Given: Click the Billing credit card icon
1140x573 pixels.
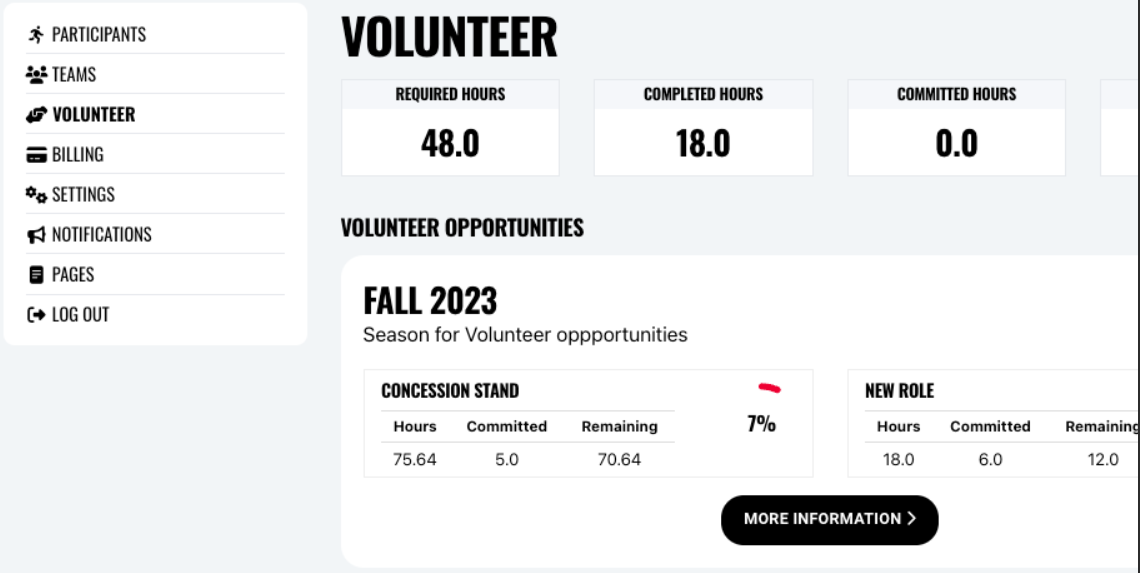Looking at the screenshot, I should [x=36, y=154].
